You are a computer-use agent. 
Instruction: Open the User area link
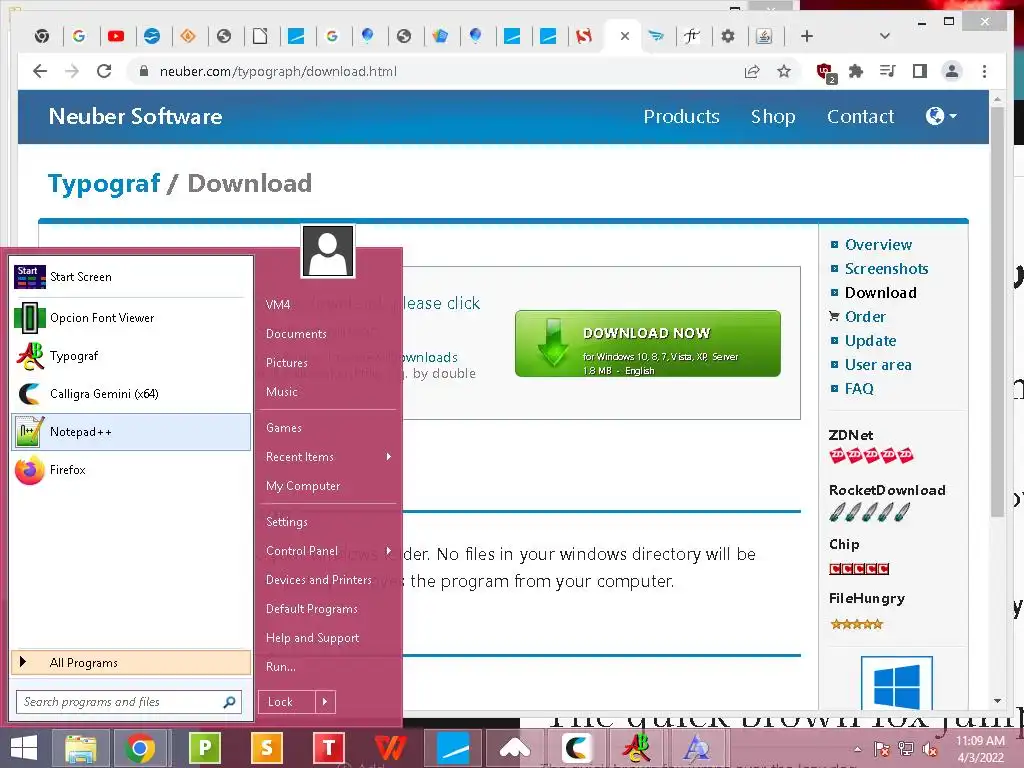click(x=878, y=364)
